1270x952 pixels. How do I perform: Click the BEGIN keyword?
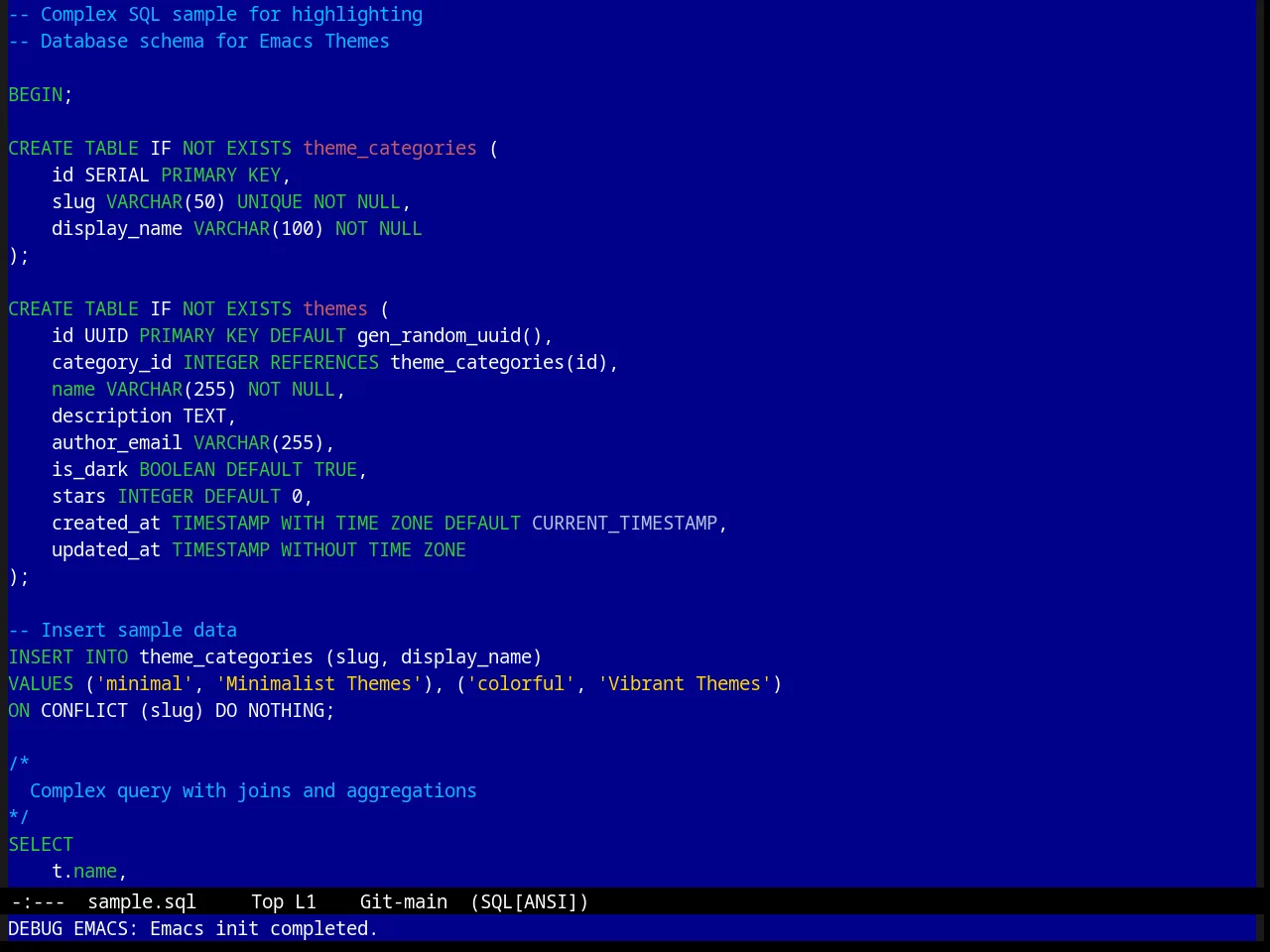coord(36,95)
